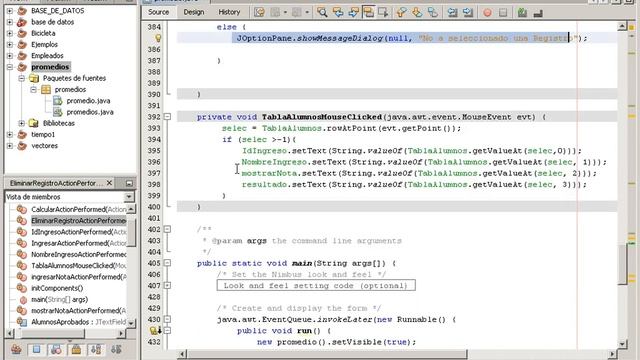Stop macro recording icon
The image size is (640, 360).
(x=503, y=13)
